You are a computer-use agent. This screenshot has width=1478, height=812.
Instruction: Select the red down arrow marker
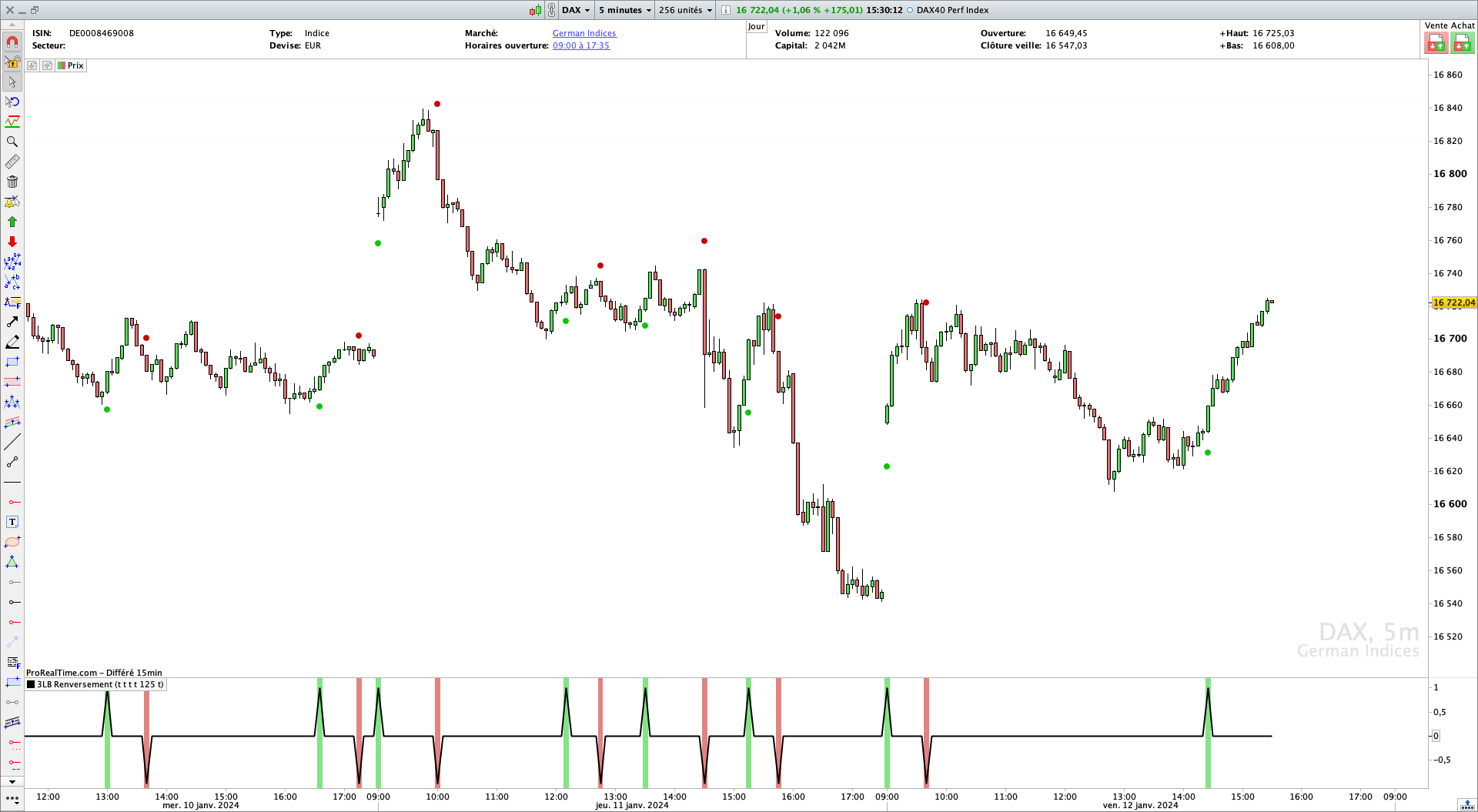(x=12, y=242)
